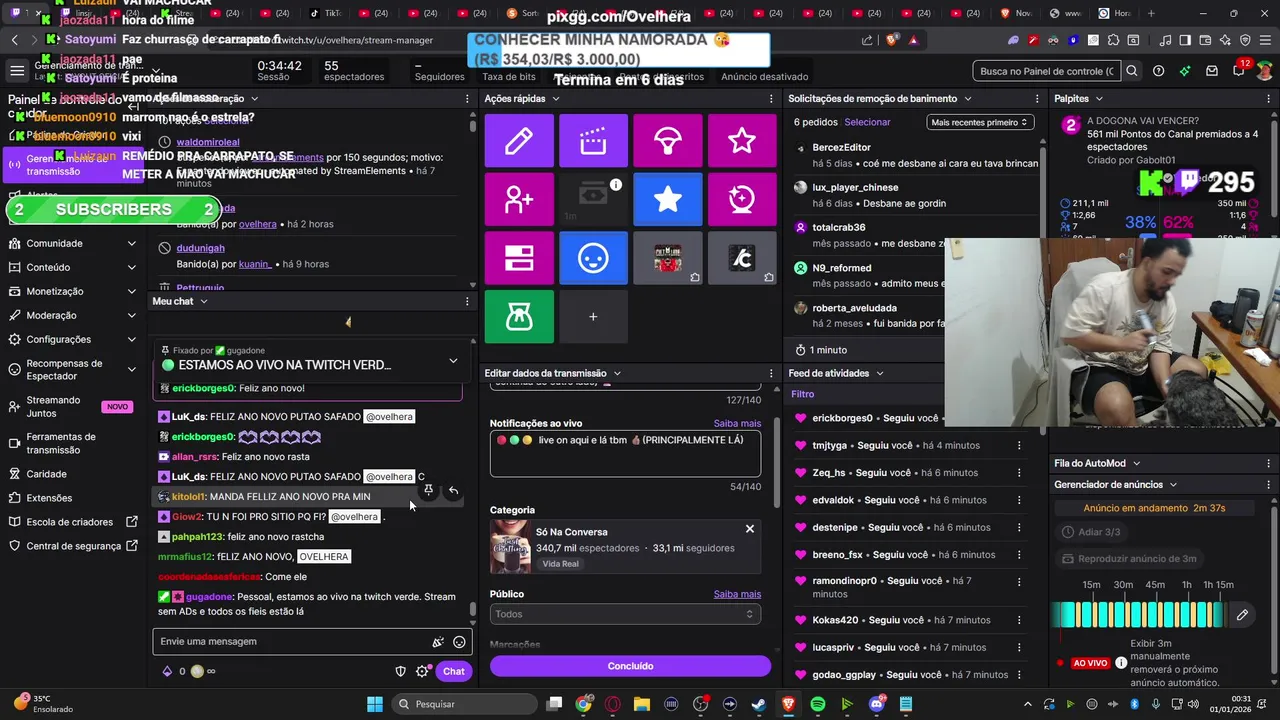Open the parachute Raid quick action tile
1280x720 pixels.
pyautogui.click(x=667, y=141)
